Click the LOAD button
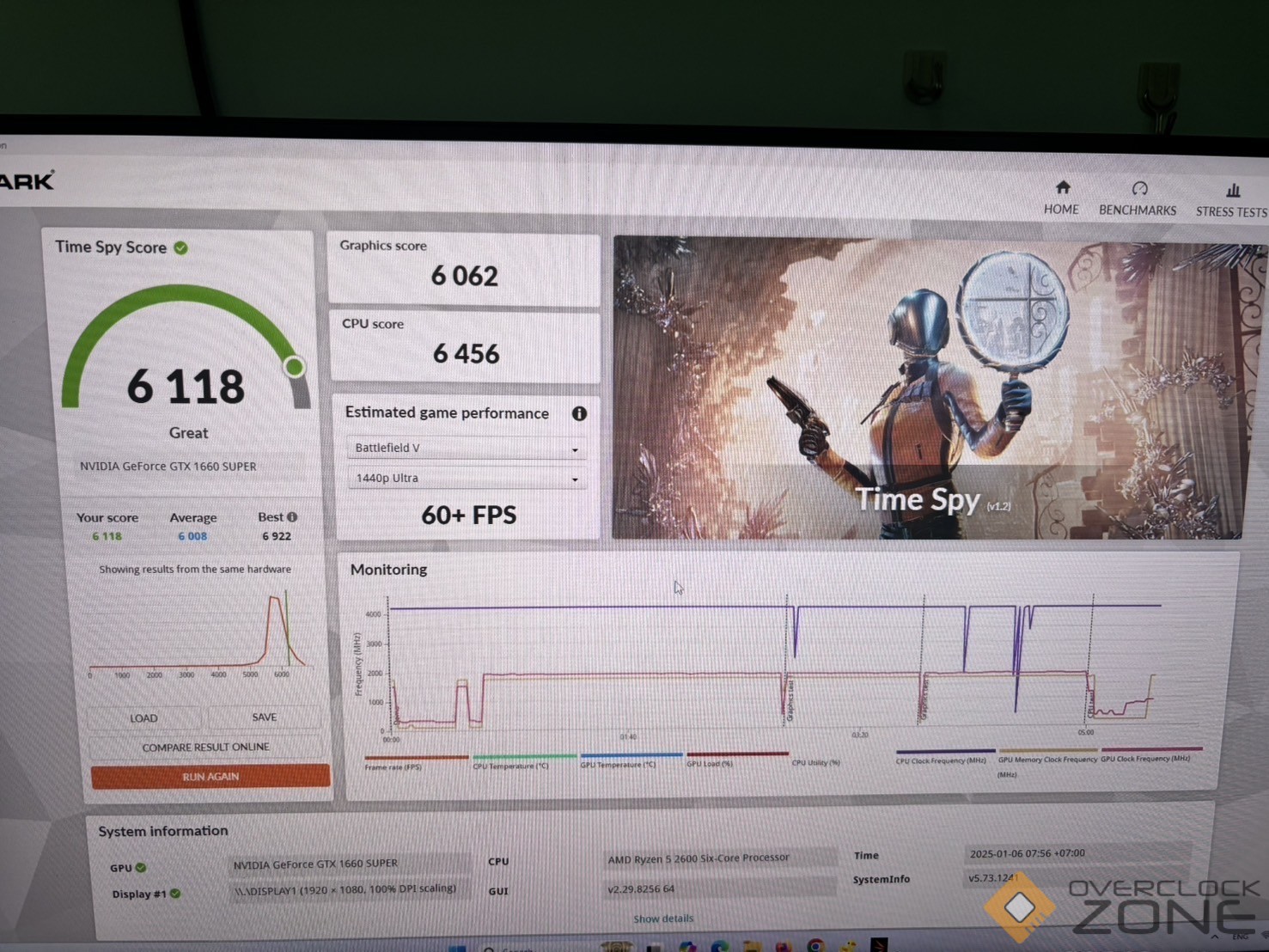Image resolution: width=1269 pixels, height=952 pixels. (143, 718)
